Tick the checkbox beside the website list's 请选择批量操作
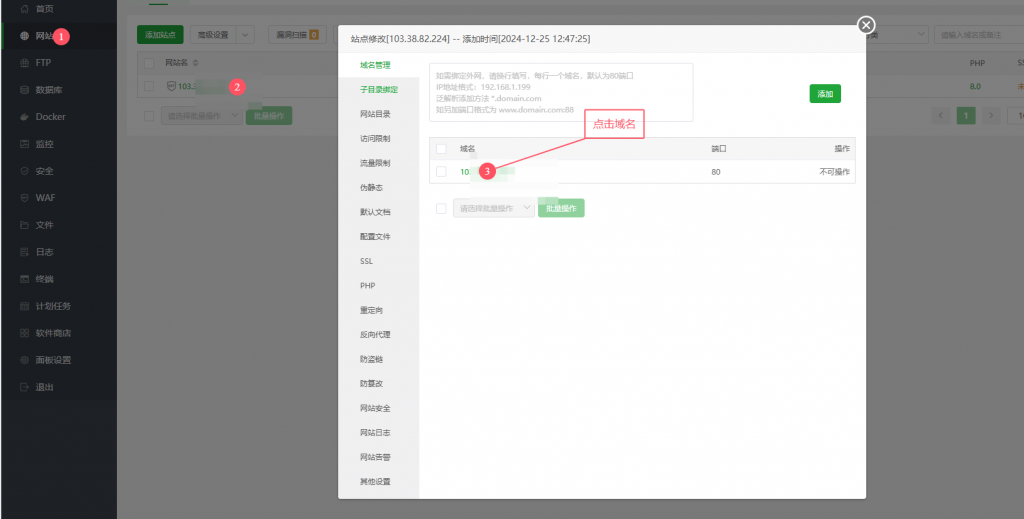 [x=149, y=116]
